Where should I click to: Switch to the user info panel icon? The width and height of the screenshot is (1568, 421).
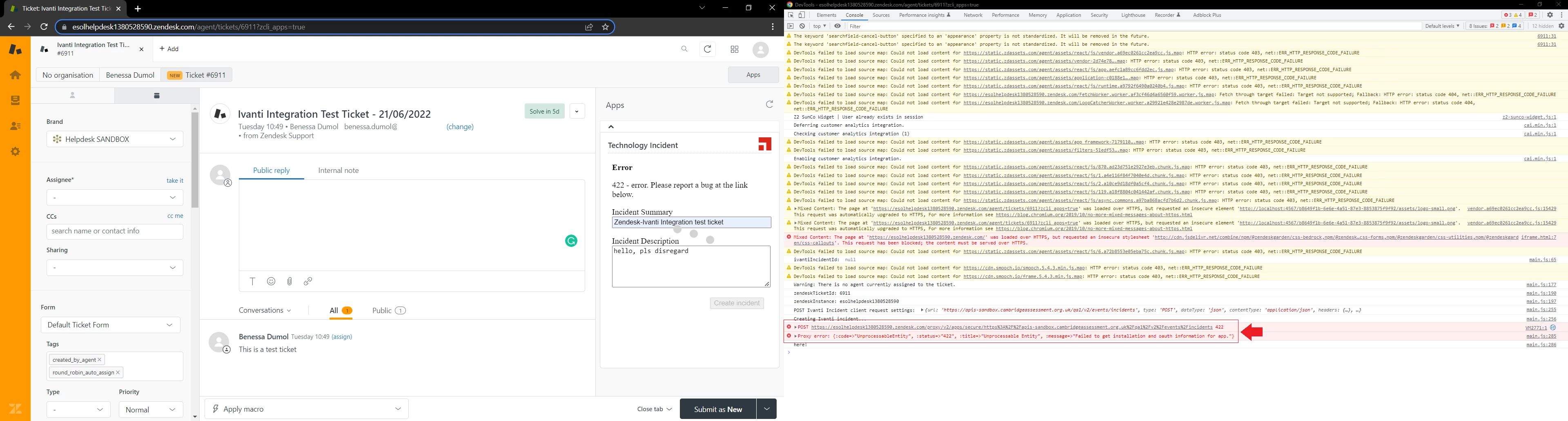[72, 95]
